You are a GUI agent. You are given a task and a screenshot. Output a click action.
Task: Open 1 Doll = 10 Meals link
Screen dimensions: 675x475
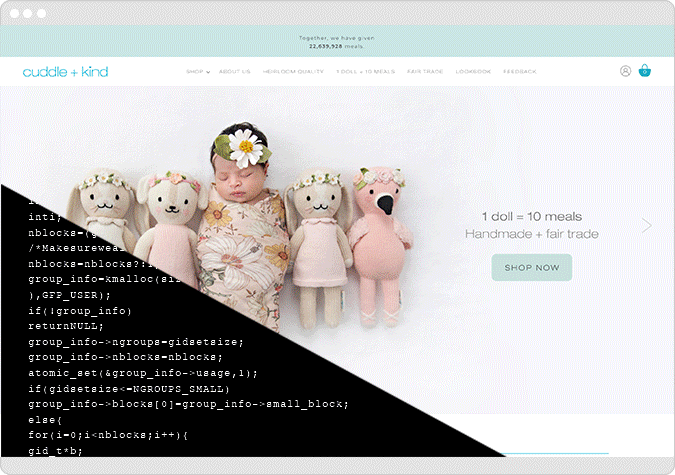coord(365,72)
